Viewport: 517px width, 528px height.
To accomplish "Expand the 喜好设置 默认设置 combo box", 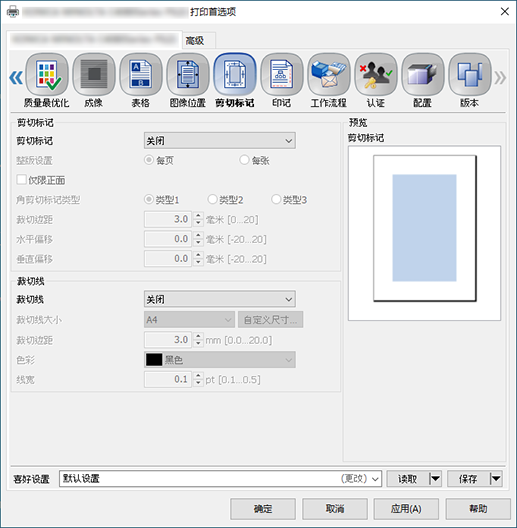I will tap(220, 478).
